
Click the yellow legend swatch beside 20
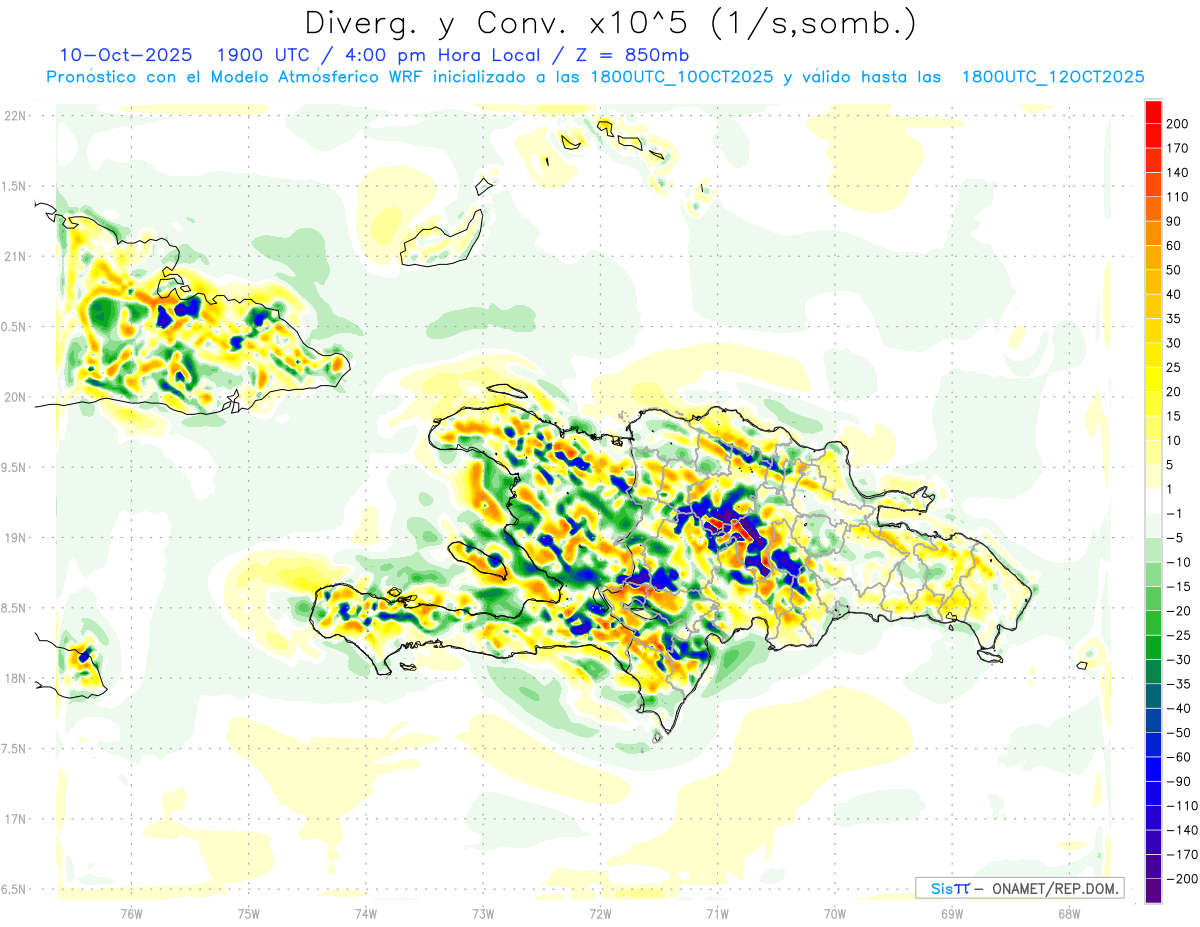tap(1153, 379)
